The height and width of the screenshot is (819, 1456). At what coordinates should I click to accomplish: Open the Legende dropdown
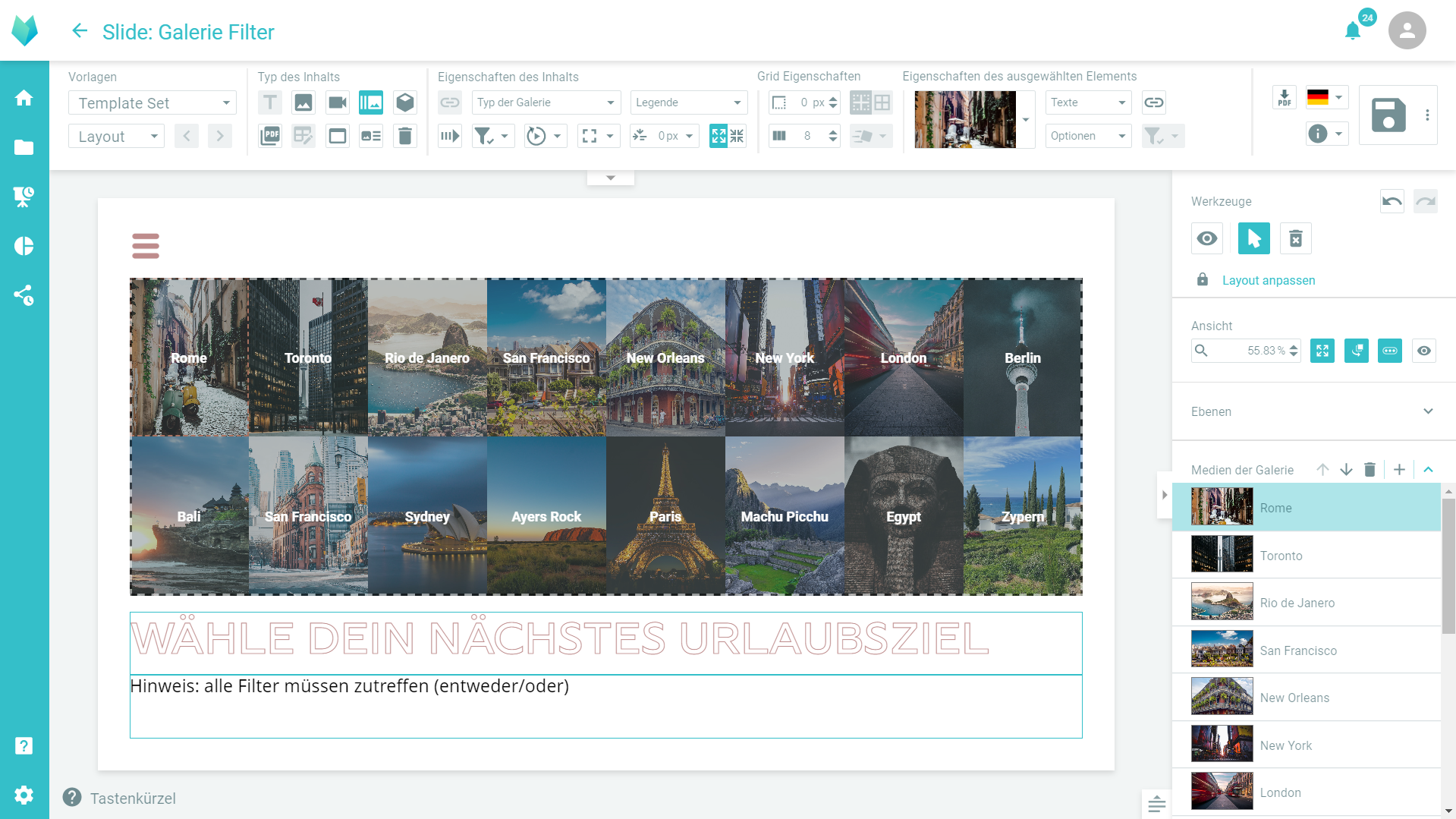[689, 102]
